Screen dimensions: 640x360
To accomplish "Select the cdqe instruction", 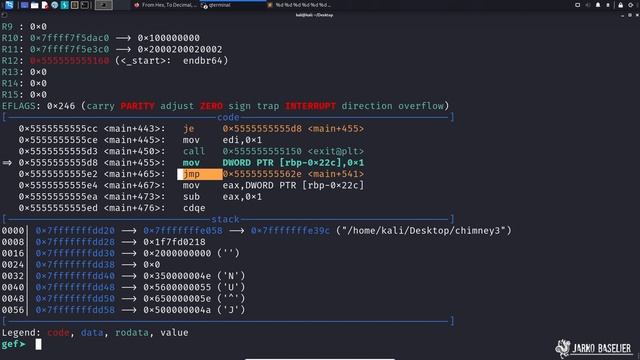I will click(194, 208).
